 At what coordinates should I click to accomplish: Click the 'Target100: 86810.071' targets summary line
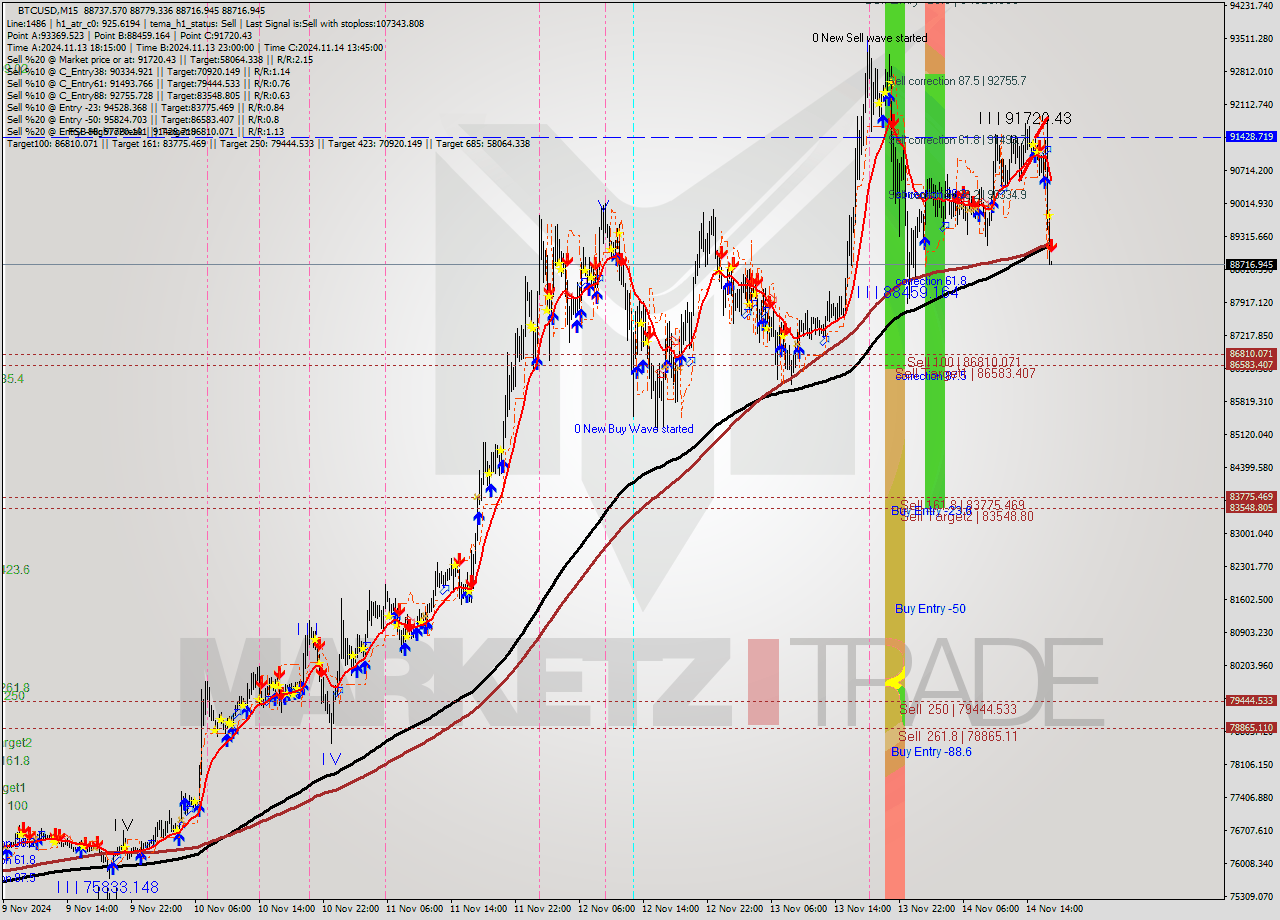(268, 143)
